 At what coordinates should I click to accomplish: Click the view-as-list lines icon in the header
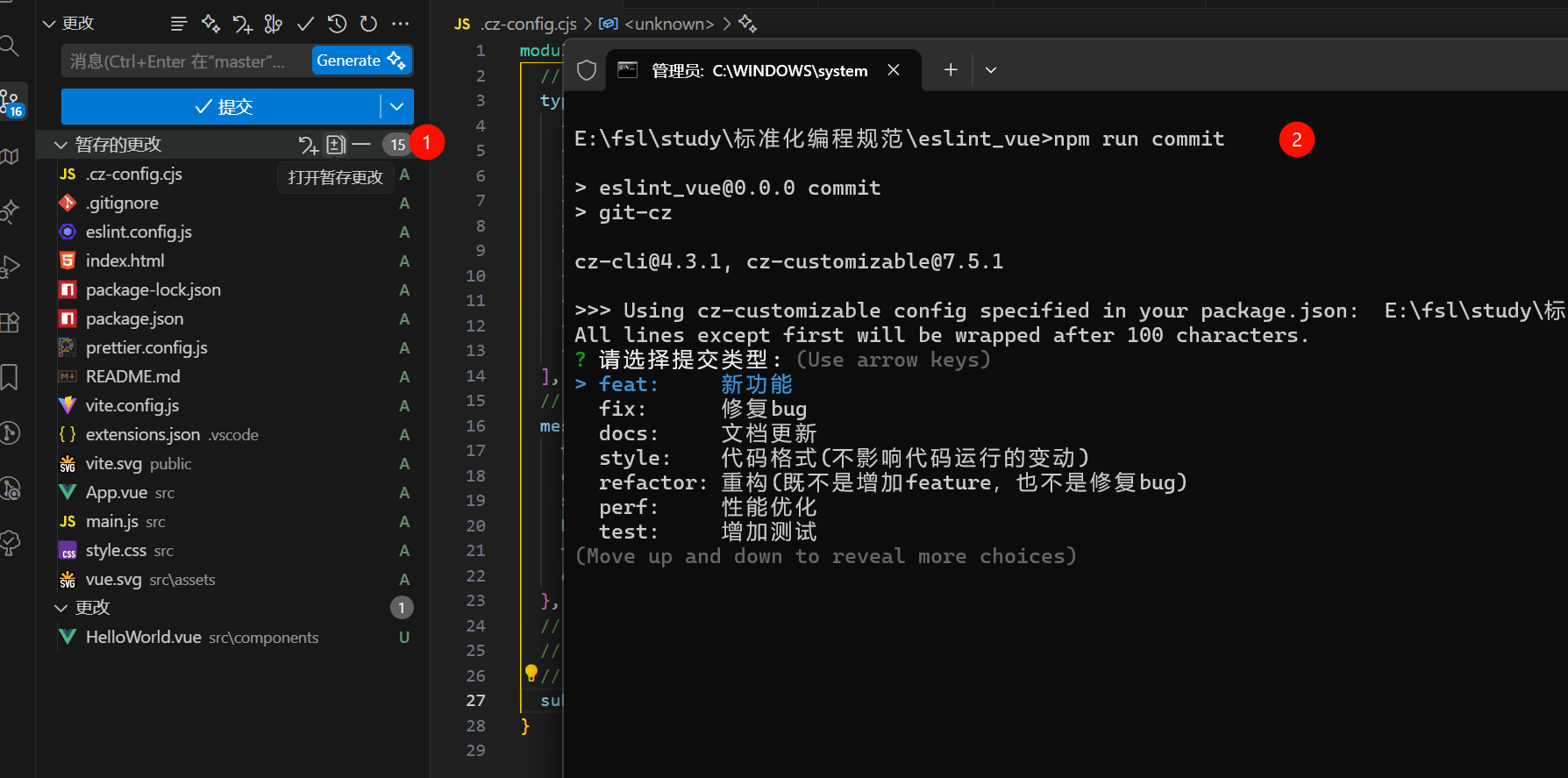tap(179, 24)
